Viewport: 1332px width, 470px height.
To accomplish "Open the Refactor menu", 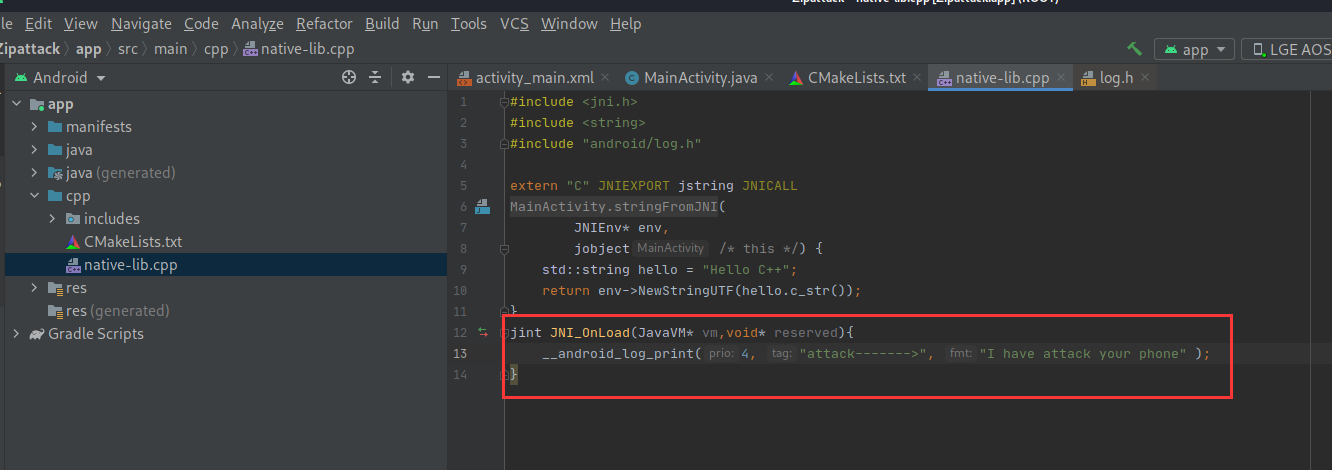I will (x=324, y=23).
